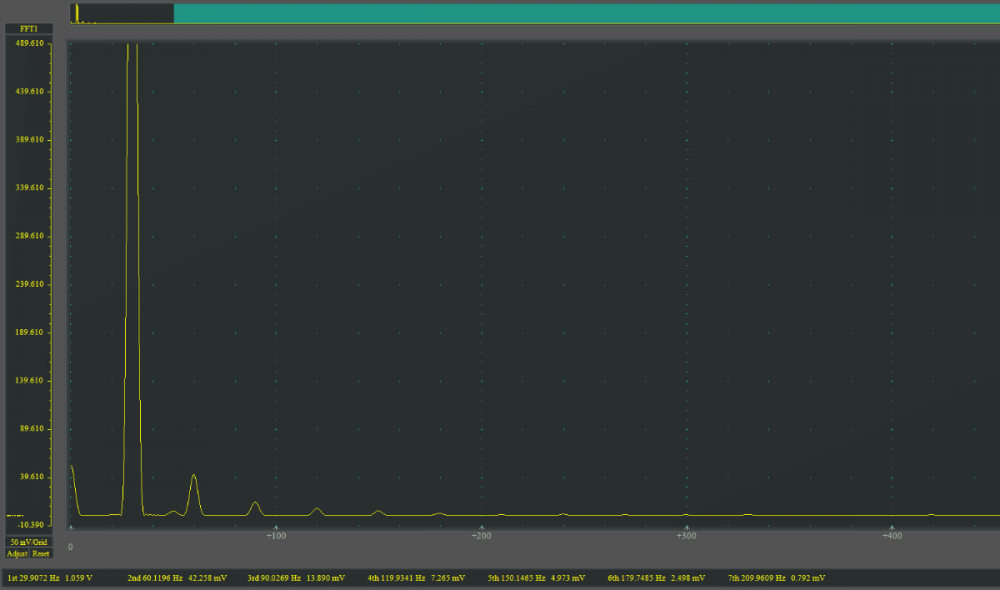Click the +100 frequency axis marker
Viewport: 1000px width, 590px height.
[x=276, y=536]
